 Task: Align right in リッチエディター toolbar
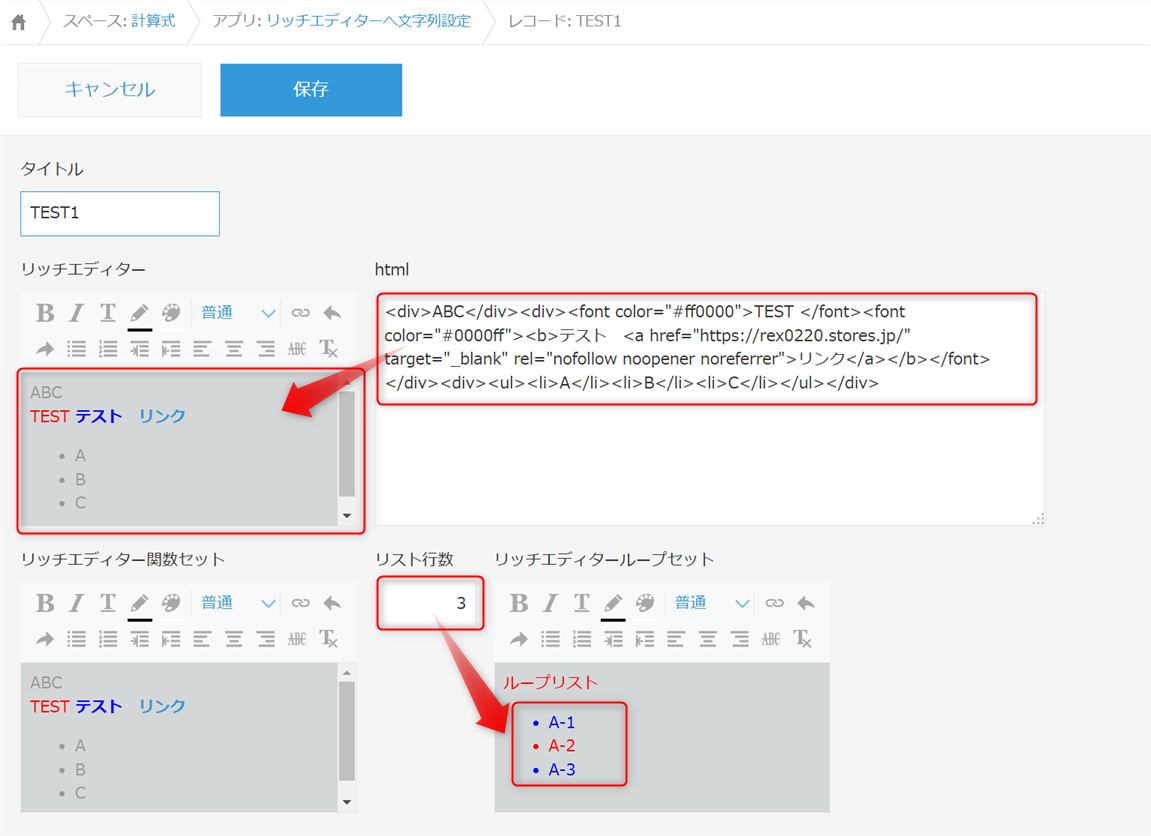(x=266, y=349)
